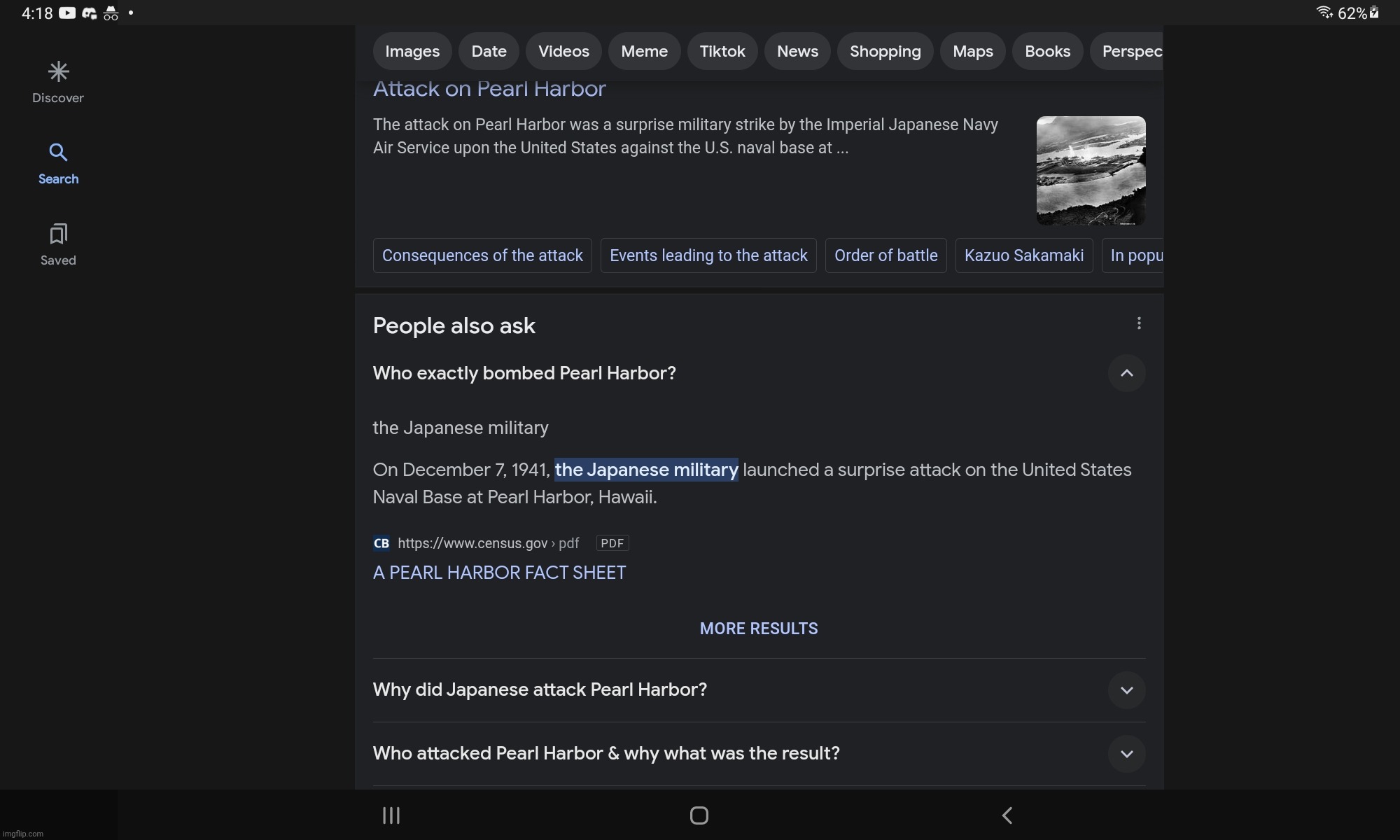Open Android recent apps button
The width and height of the screenshot is (1400, 840).
[391, 815]
